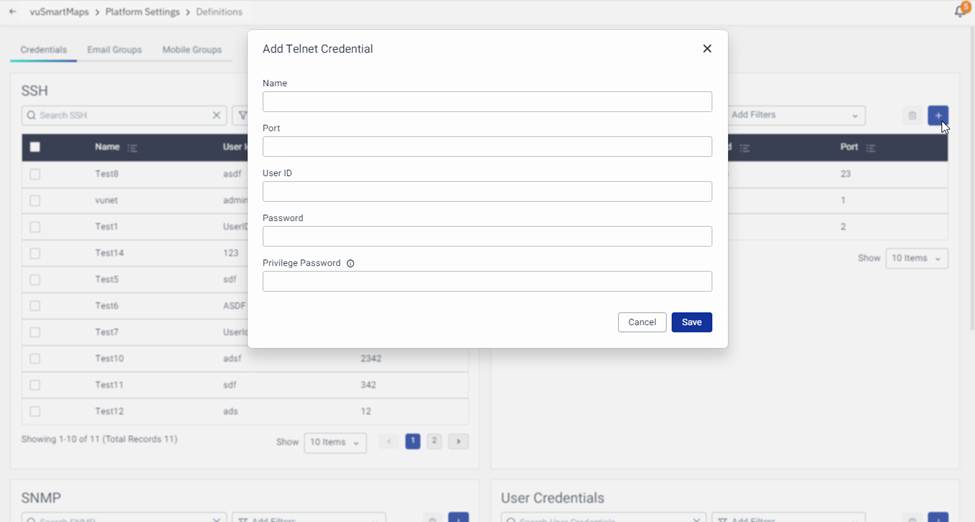
Task: Close the Add Telnet Credential dialog
Action: [x=707, y=49]
